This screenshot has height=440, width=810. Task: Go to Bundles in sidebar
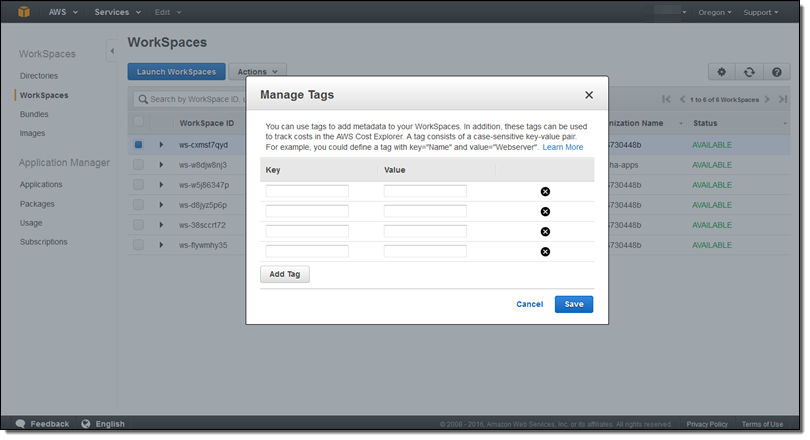[x=34, y=114]
